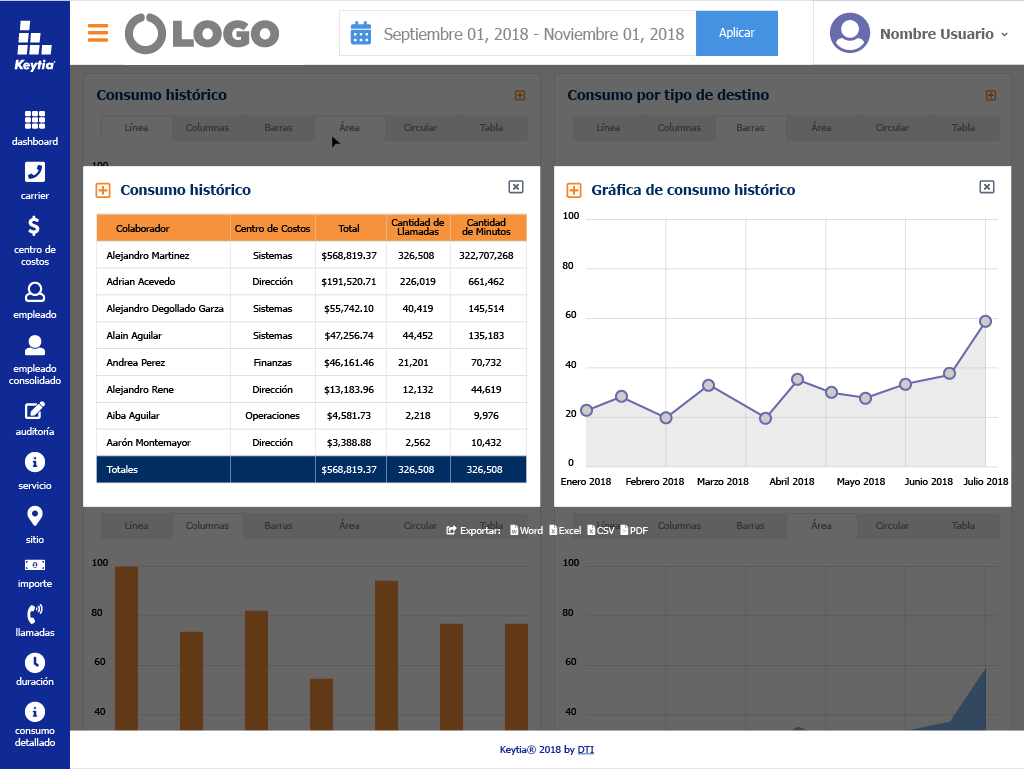Click the $191,520.71 total cell
This screenshot has height=769, width=1024.
coord(349,282)
